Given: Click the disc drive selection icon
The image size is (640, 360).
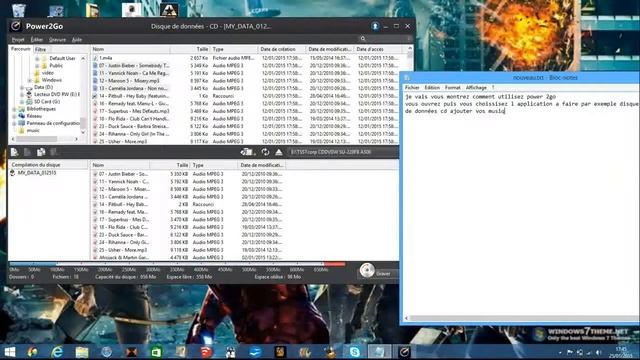Looking at the screenshot, I should pyautogui.click(x=247, y=152).
